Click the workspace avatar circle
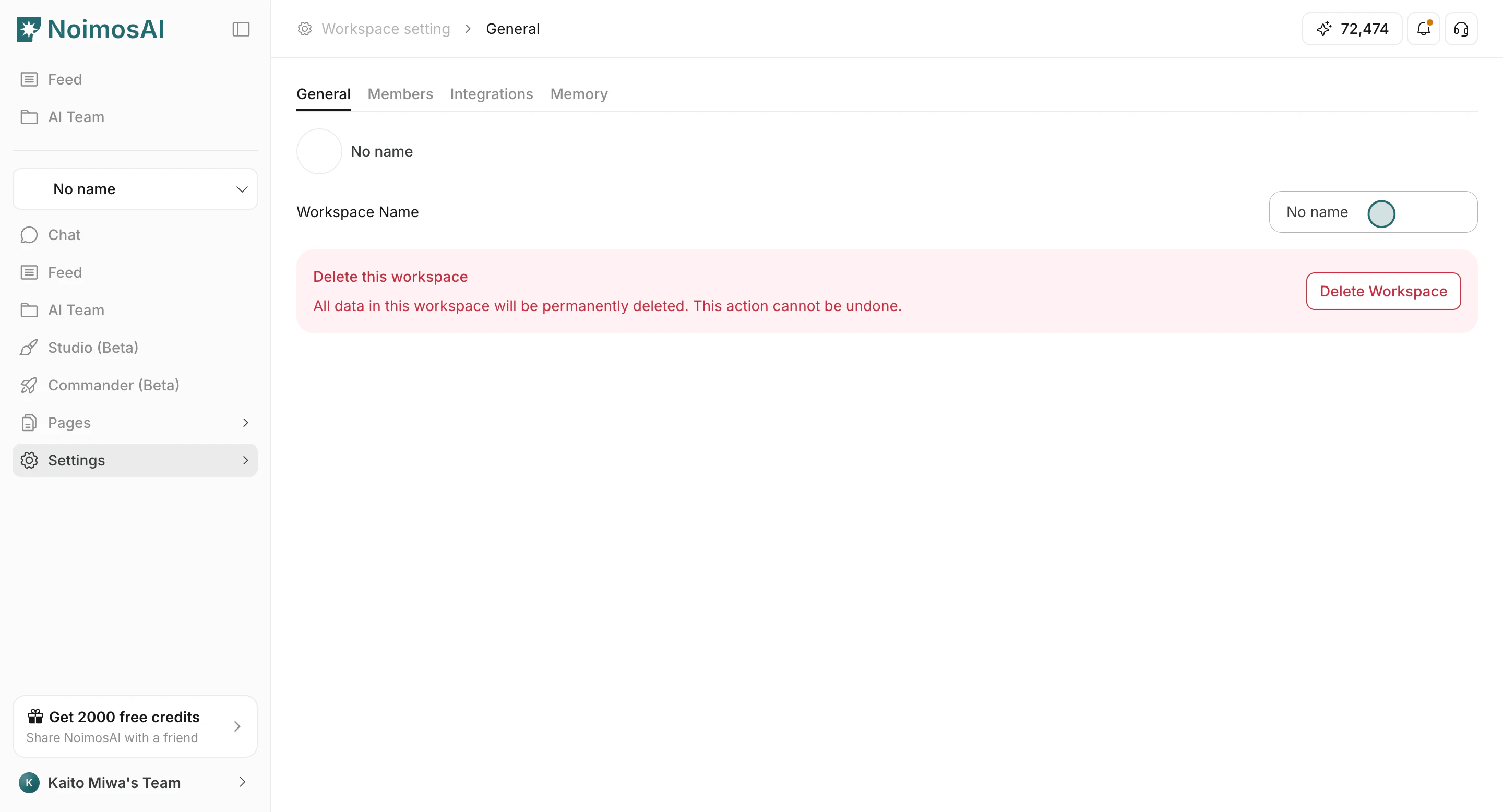 point(319,152)
